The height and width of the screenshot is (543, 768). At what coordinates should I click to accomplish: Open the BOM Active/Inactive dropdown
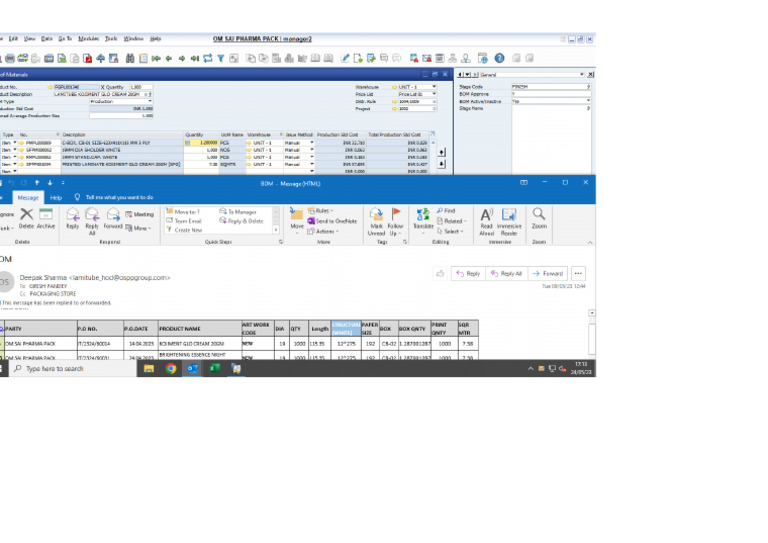tap(588, 101)
